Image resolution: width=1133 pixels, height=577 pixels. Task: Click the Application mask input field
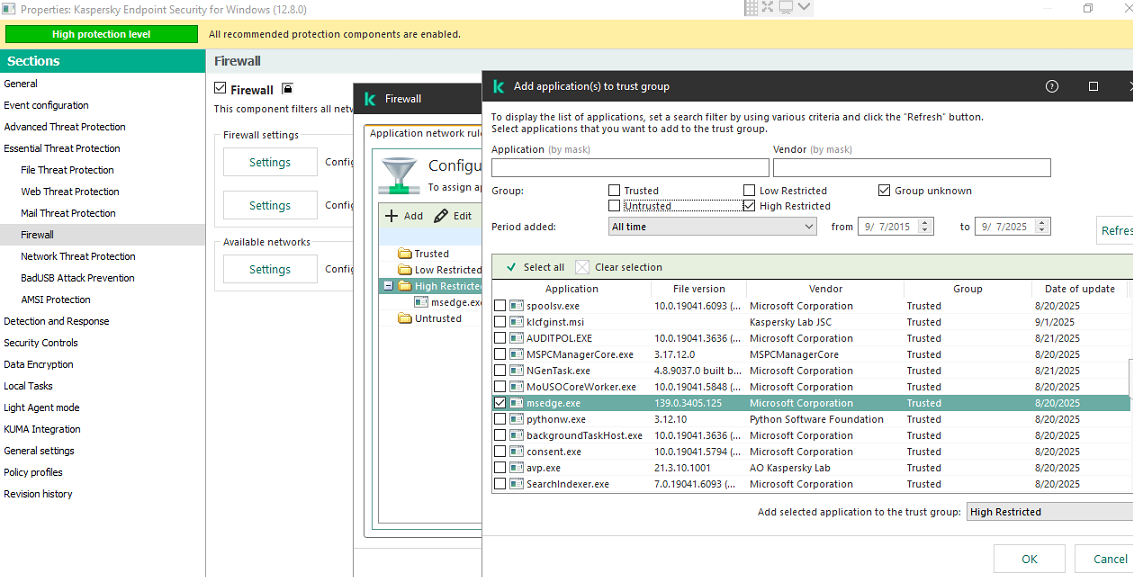[x=630, y=168]
